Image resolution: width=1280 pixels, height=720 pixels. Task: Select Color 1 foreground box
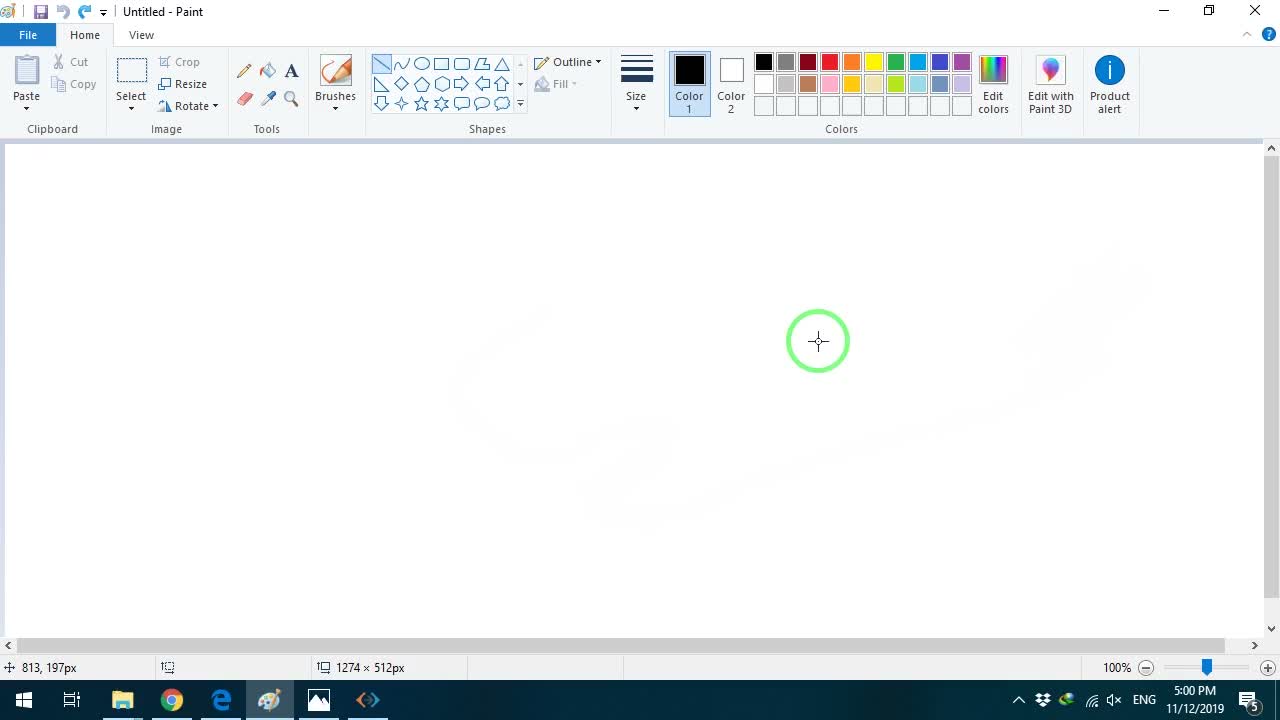[689, 83]
